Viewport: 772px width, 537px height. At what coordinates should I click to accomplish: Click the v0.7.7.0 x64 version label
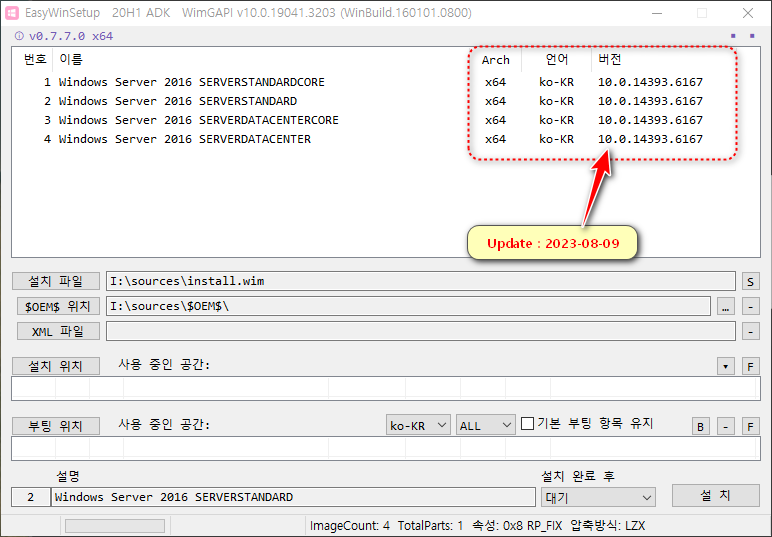click(x=71, y=36)
